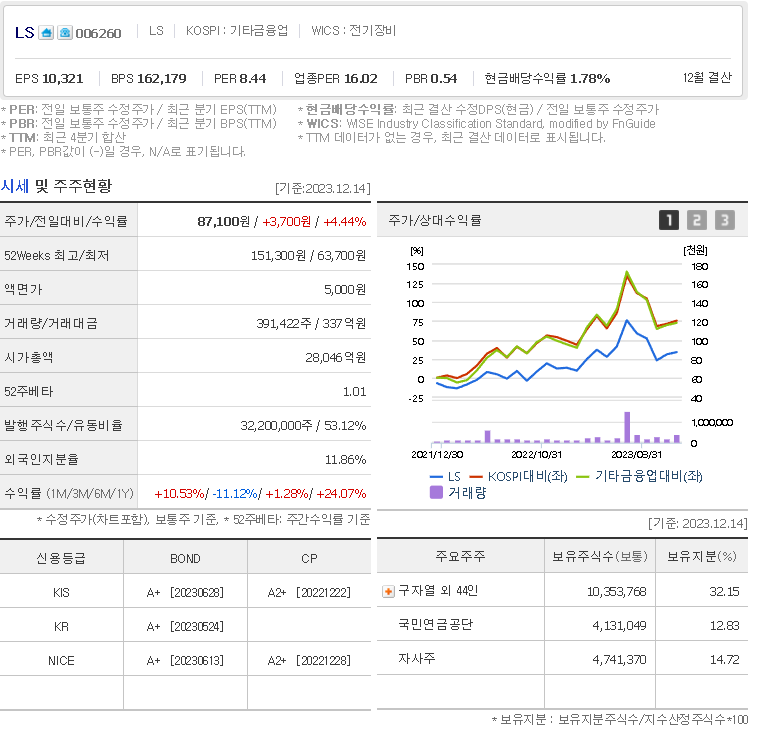The width and height of the screenshot is (758, 729).
Task: Click the 주요주주 column header
Action: [x=460, y=556]
